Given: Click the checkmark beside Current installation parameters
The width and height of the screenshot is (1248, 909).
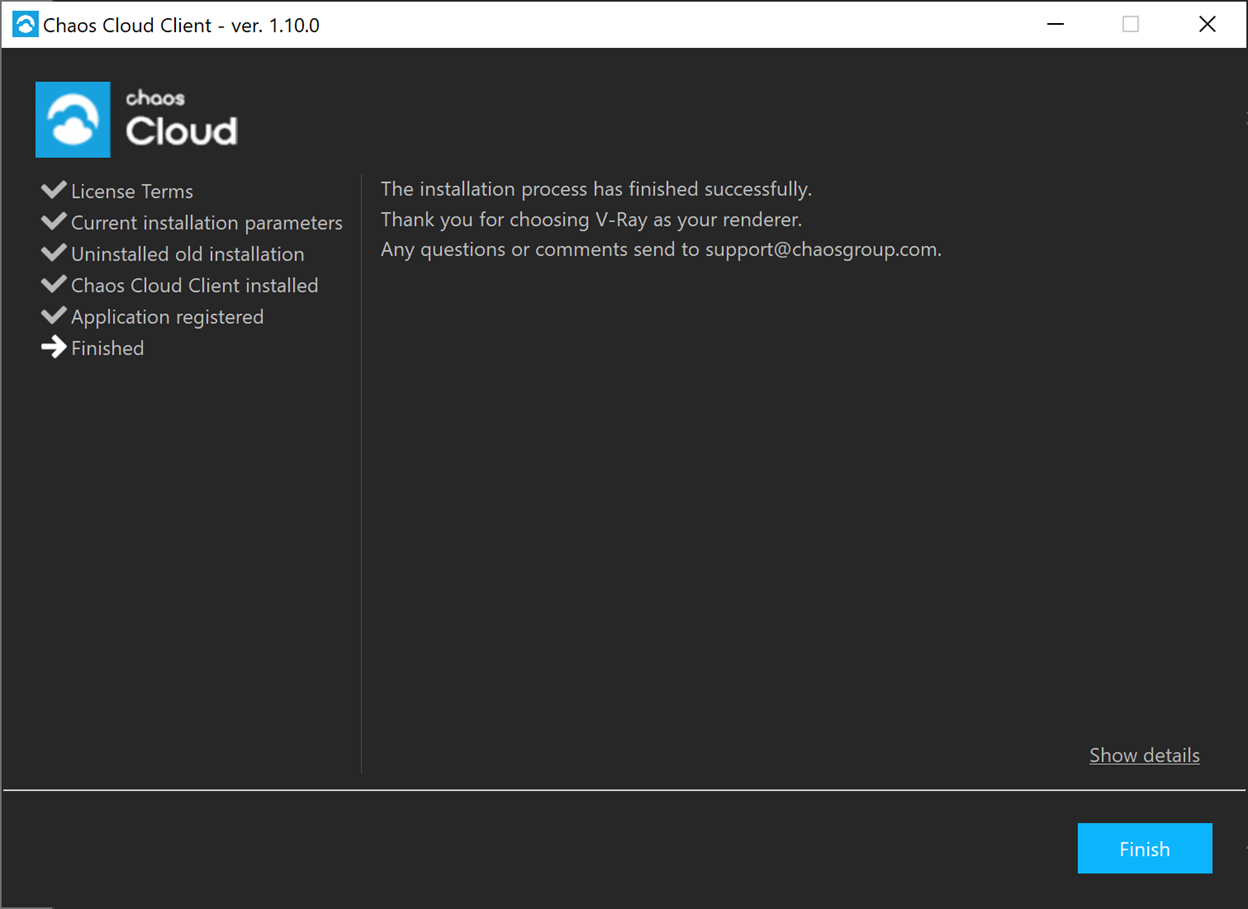Looking at the screenshot, I should (x=53, y=221).
